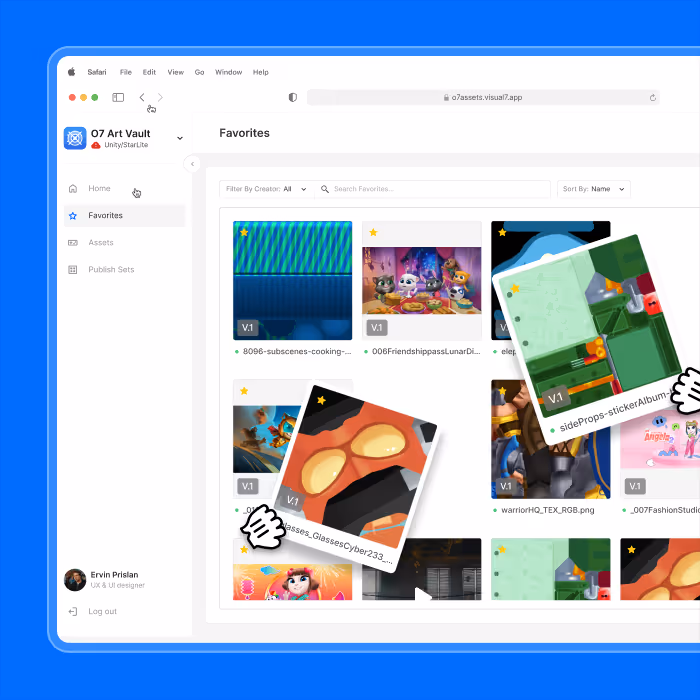Open the Help menu
This screenshot has width=700, height=700.
pos(261,72)
